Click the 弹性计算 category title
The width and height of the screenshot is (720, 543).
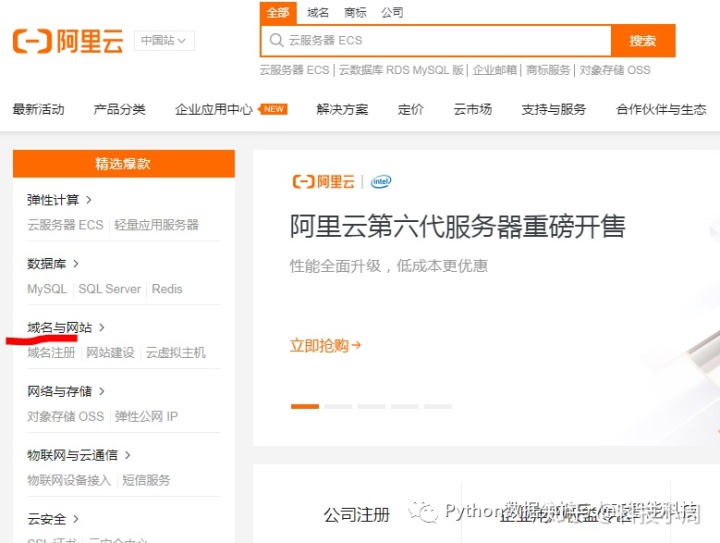click(x=53, y=200)
